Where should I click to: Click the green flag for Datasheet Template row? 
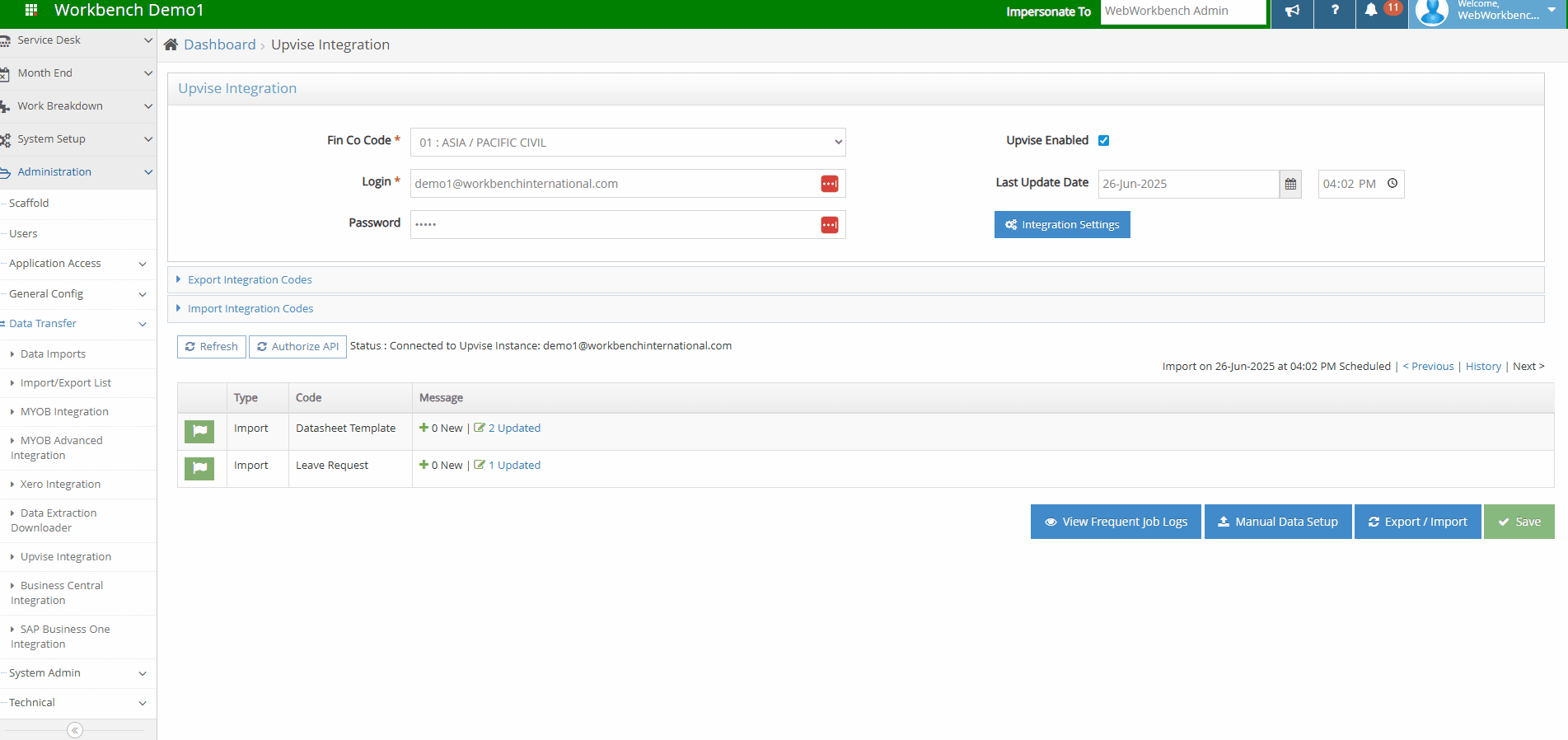point(199,431)
